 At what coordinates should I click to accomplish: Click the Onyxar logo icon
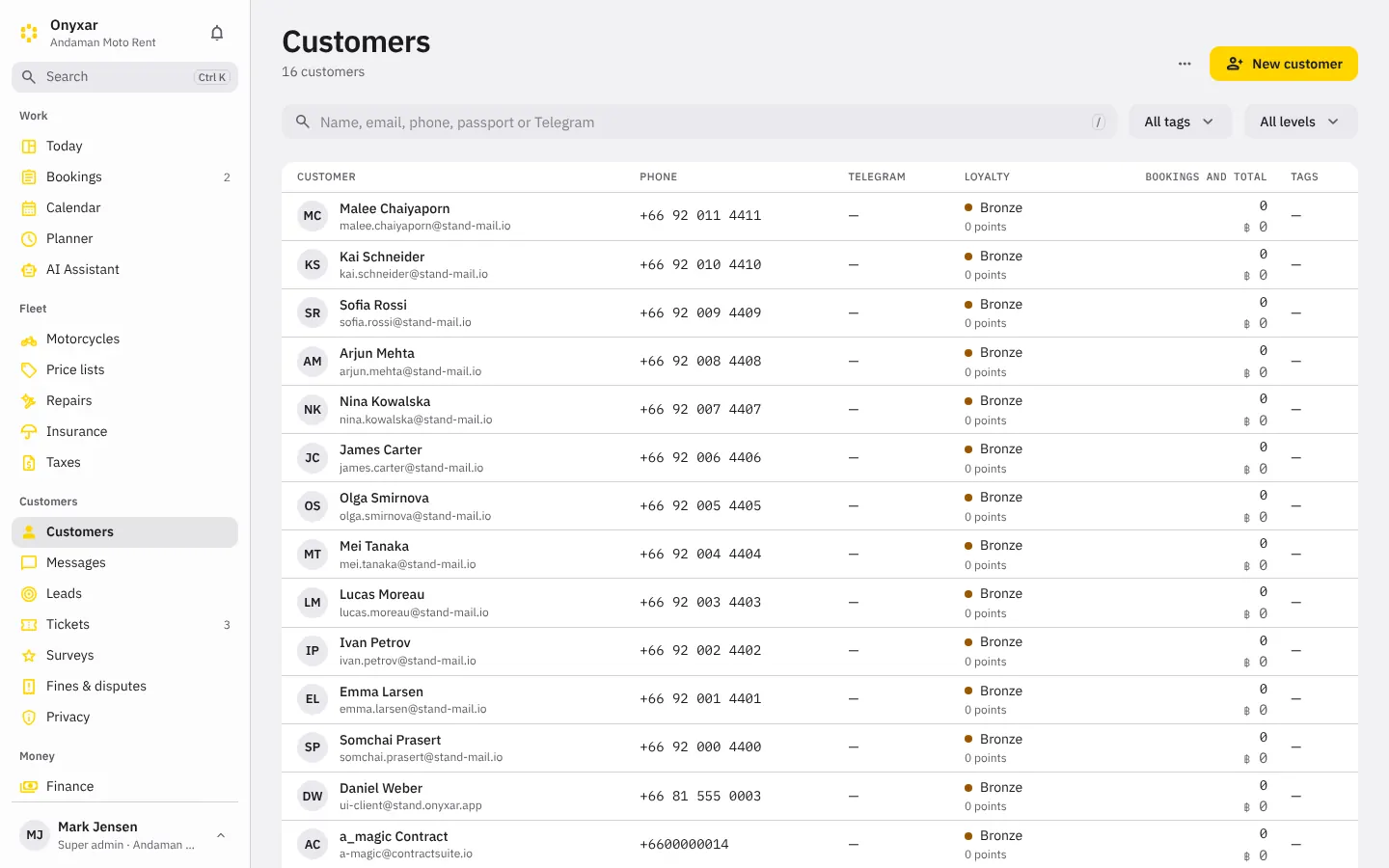(29, 33)
